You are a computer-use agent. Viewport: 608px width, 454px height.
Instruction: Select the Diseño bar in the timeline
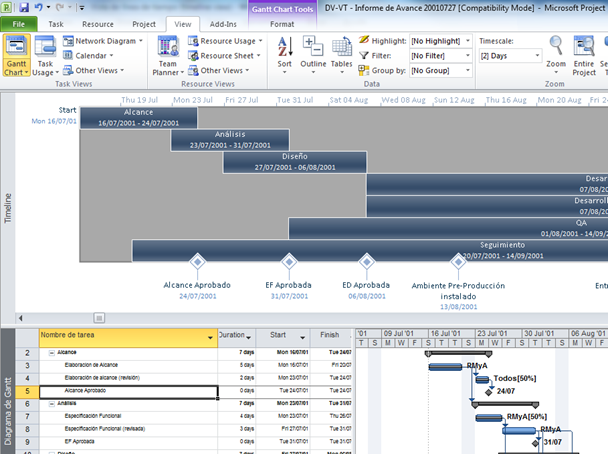click(x=295, y=162)
